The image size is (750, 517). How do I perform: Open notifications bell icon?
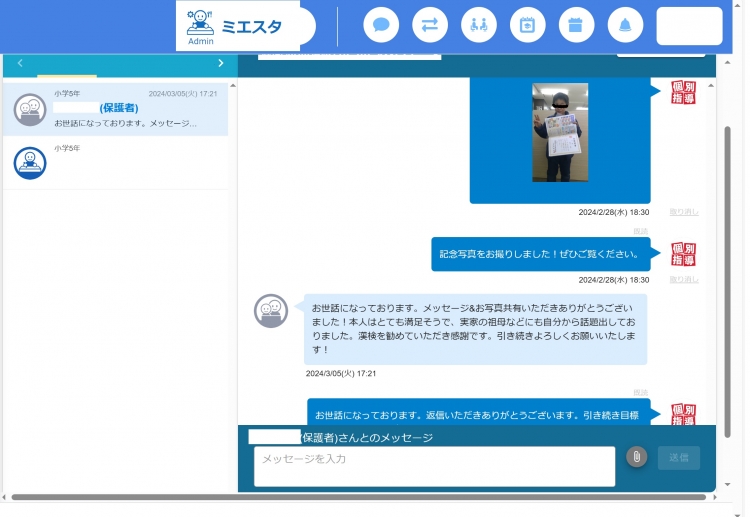625,25
